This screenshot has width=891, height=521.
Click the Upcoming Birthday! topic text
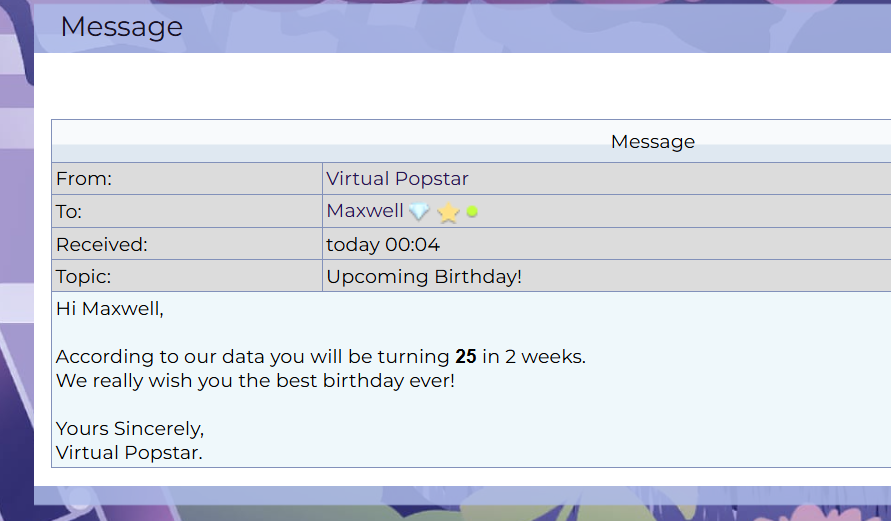click(x=424, y=276)
